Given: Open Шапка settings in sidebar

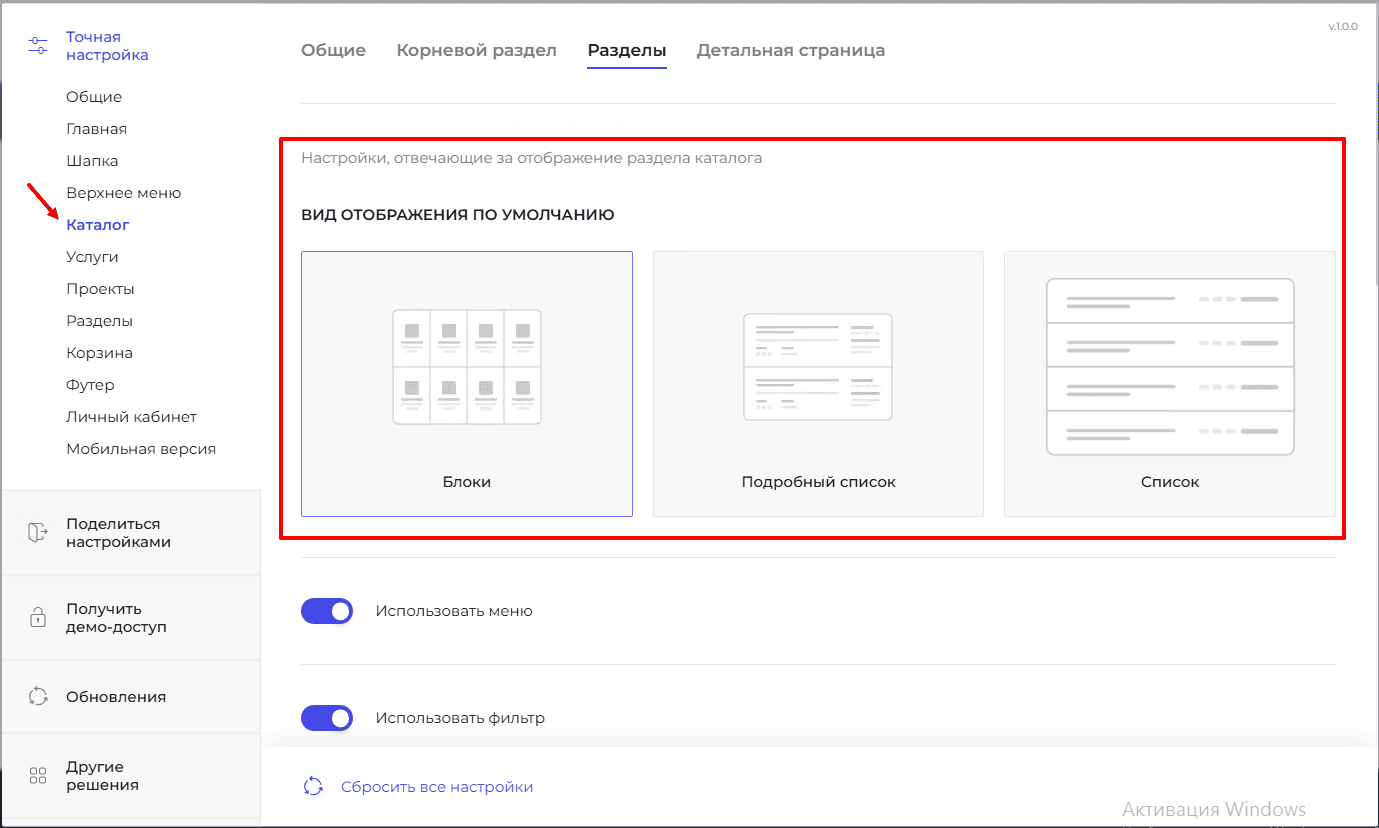Looking at the screenshot, I should click(x=92, y=161).
